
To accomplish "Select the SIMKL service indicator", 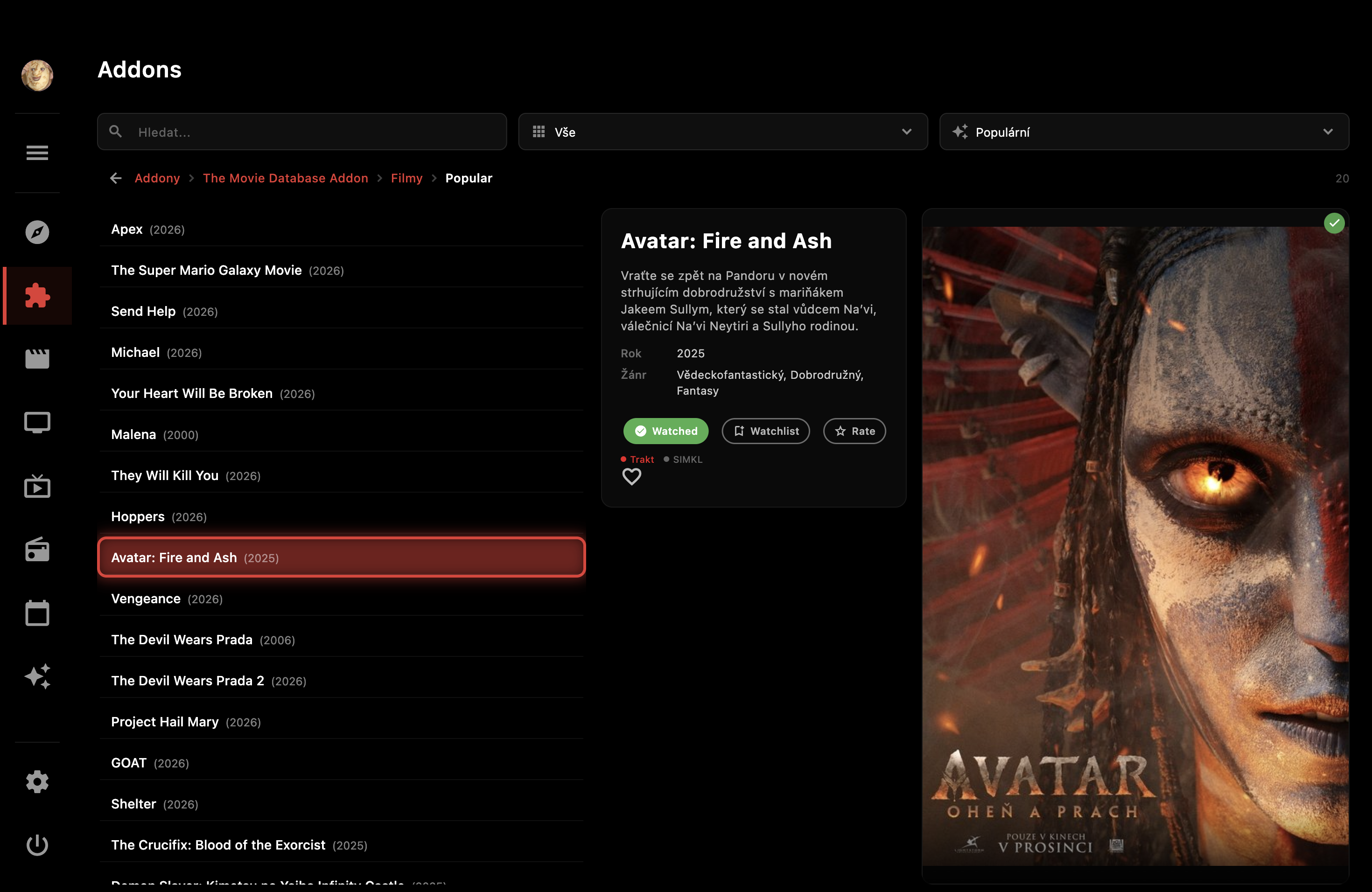I will point(683,459).
